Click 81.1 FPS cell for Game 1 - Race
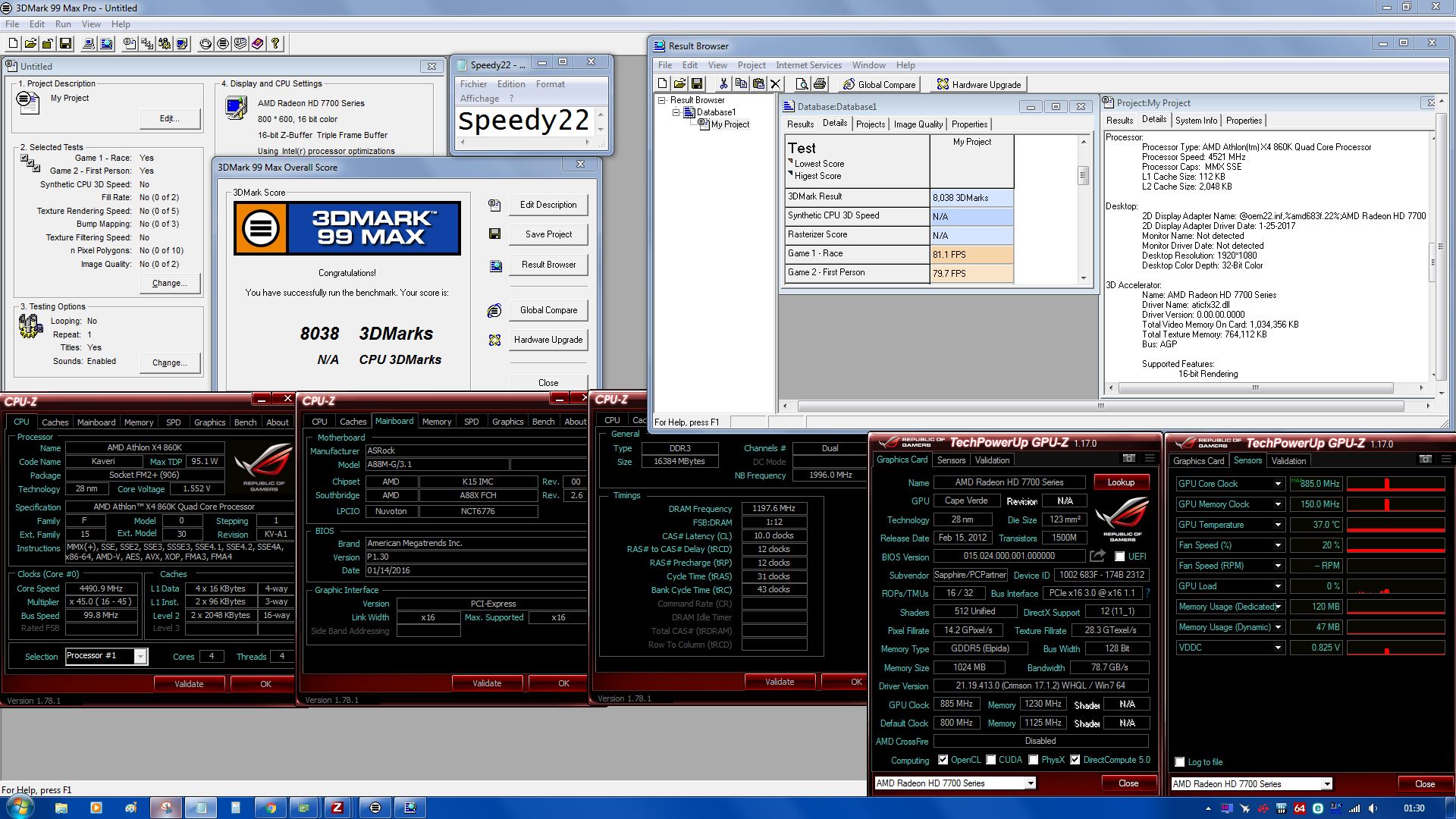 pos(971,255)
